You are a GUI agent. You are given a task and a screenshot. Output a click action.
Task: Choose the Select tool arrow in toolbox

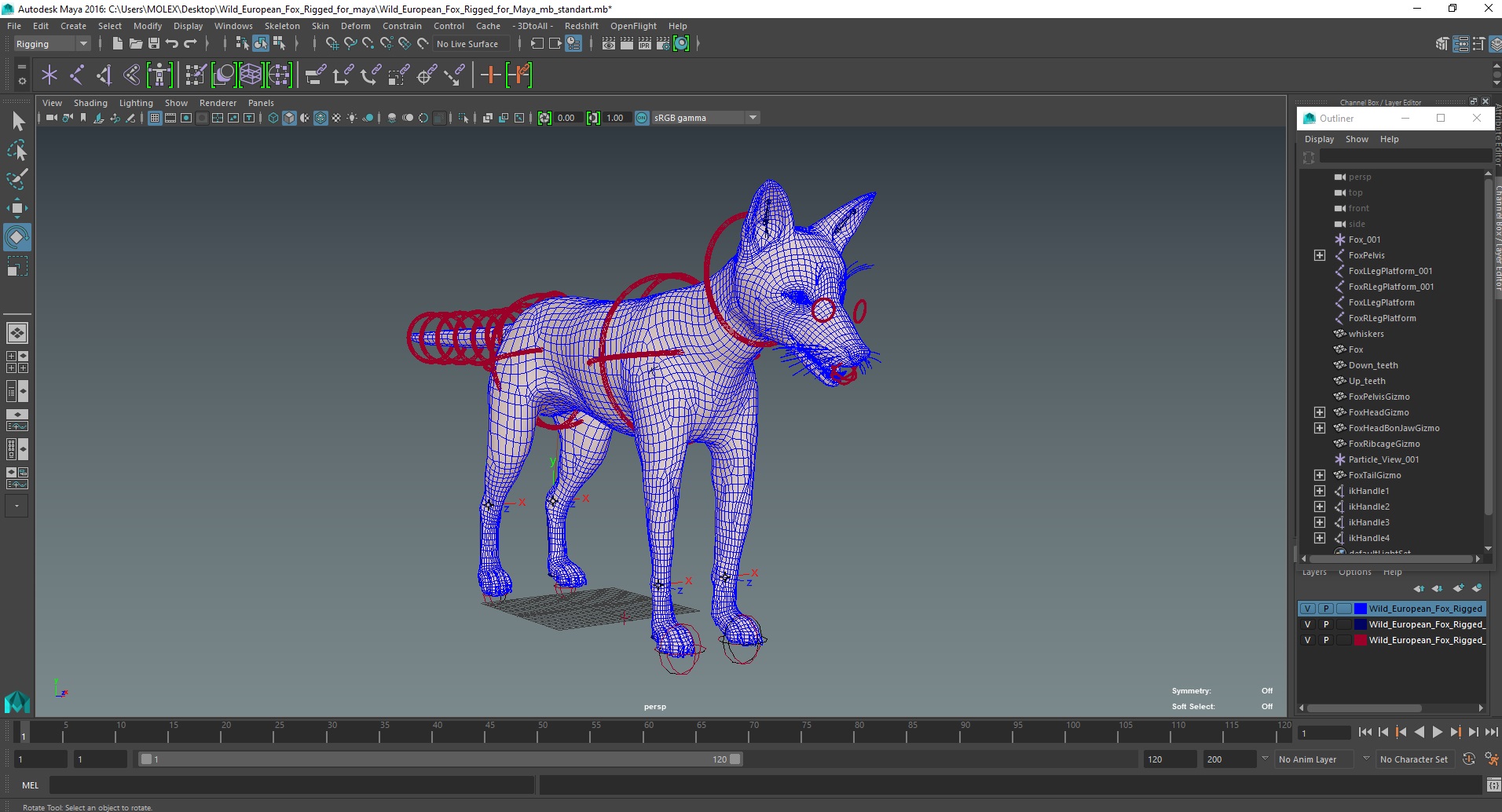tap(17, 121)
